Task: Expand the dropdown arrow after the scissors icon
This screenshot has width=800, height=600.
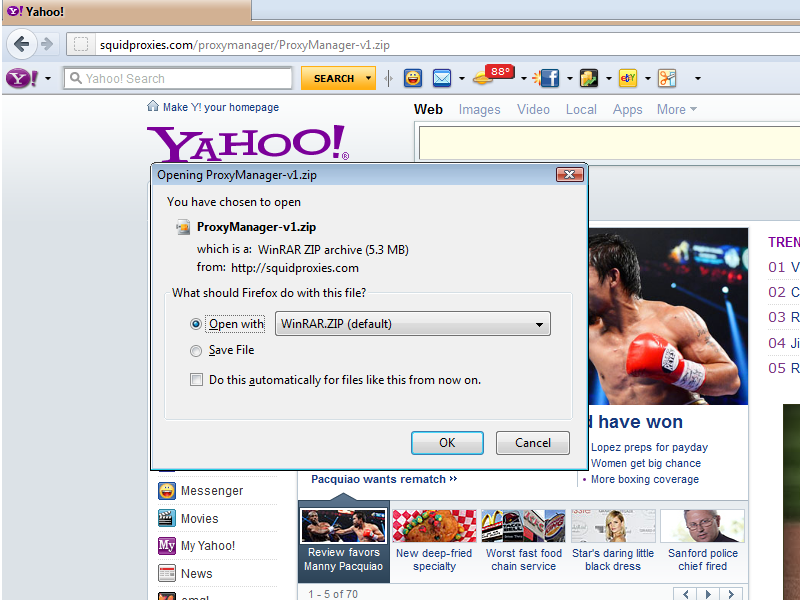Action: point(697,79)
